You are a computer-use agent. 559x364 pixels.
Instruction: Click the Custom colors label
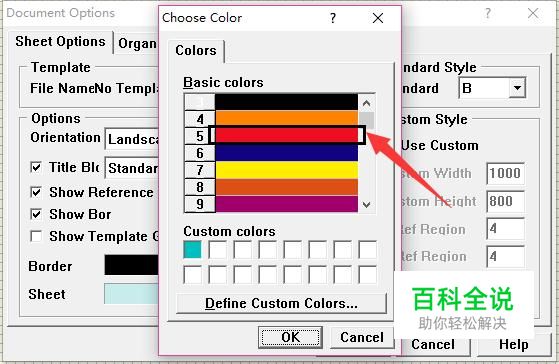click(x=229, y=231)
